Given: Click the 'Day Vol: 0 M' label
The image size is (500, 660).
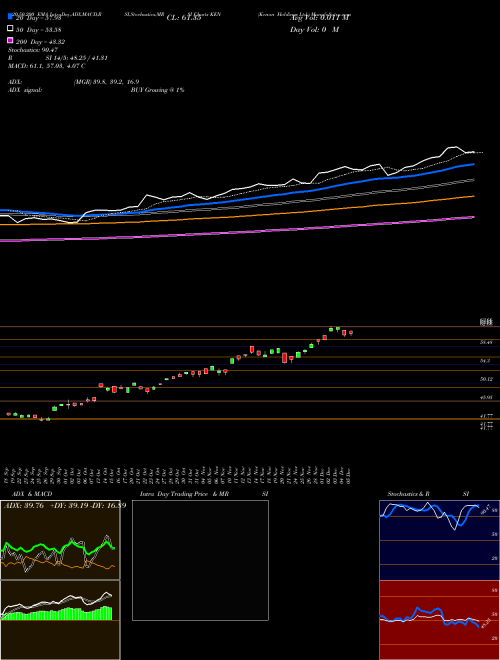Looking at the screenshot, I should tap(314, 29).
